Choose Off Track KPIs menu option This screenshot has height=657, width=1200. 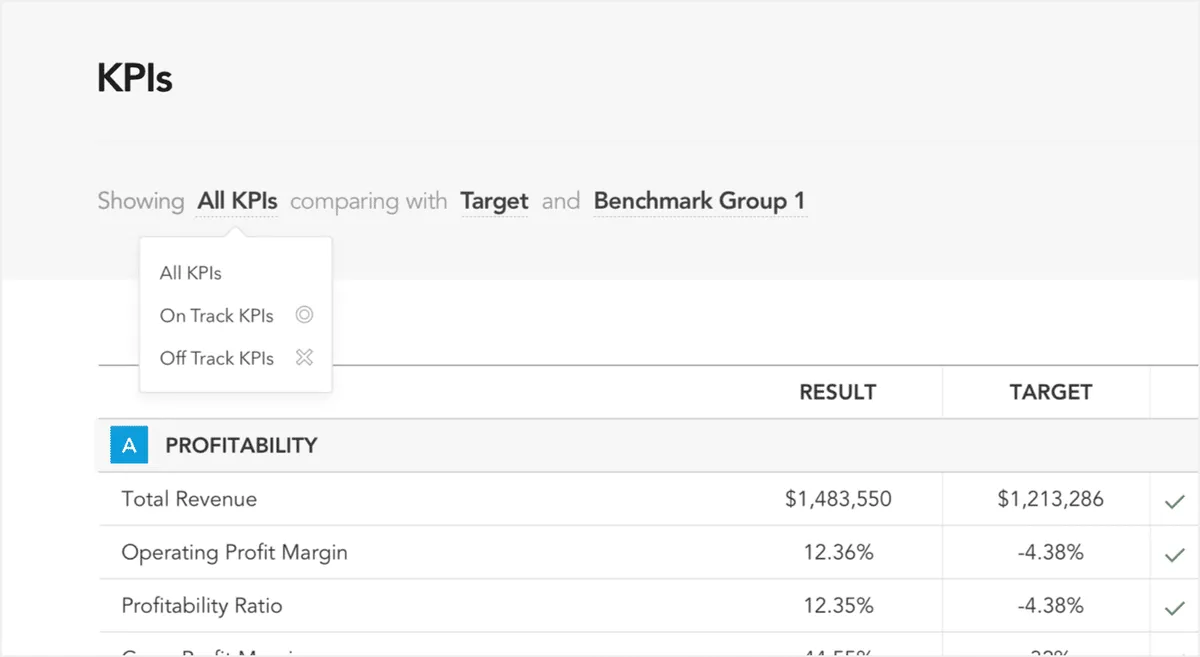(216, 358)
